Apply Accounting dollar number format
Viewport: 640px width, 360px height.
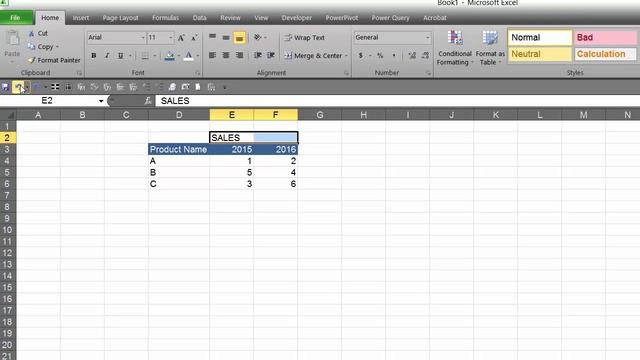(360, 55)
